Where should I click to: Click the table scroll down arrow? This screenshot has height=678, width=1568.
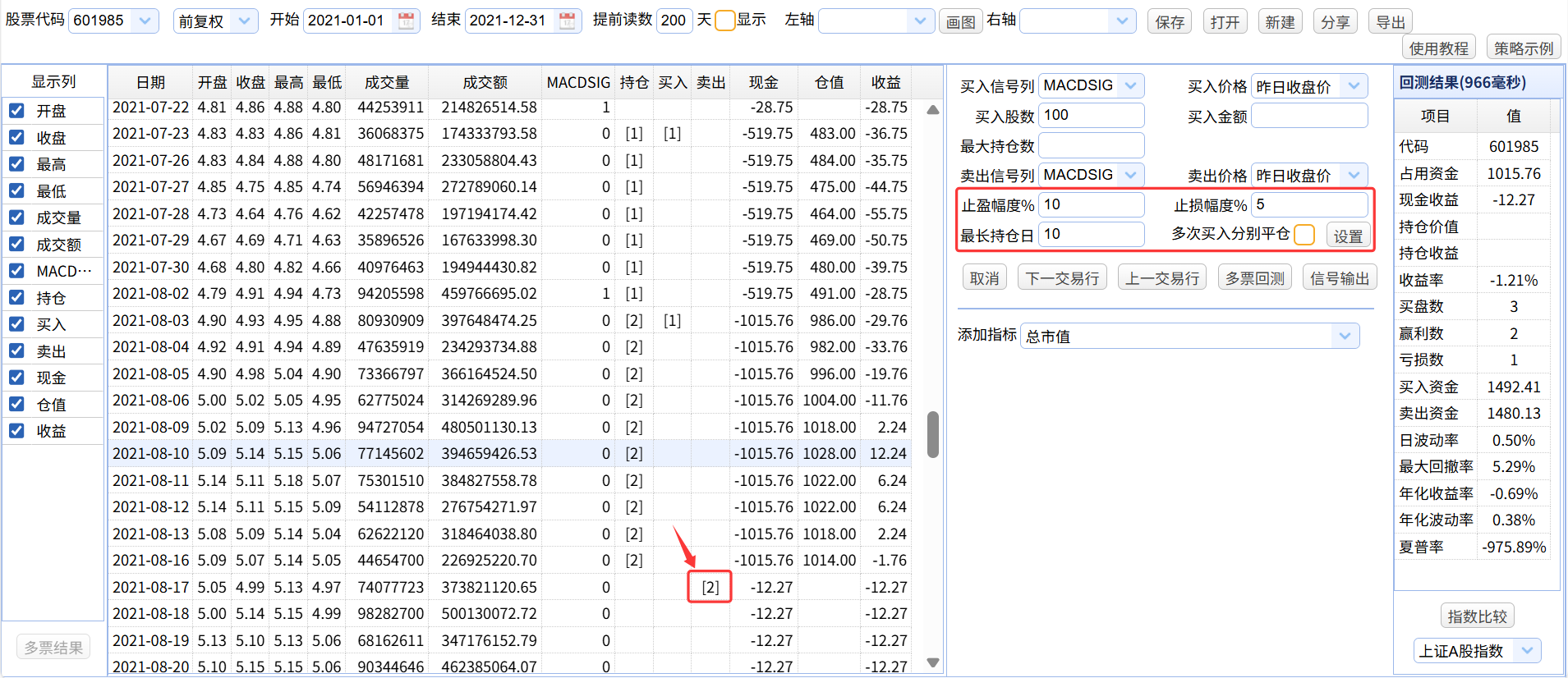pos(933,662)
